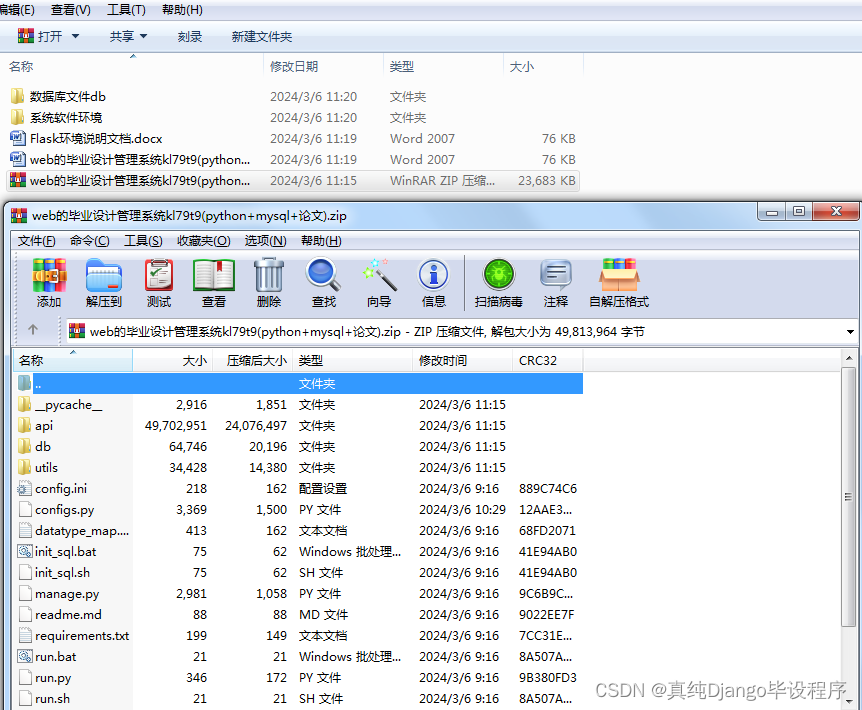862x710 pixels.
Task: Click the 新建文件夹 button
Action: click(x=258, y=35)
